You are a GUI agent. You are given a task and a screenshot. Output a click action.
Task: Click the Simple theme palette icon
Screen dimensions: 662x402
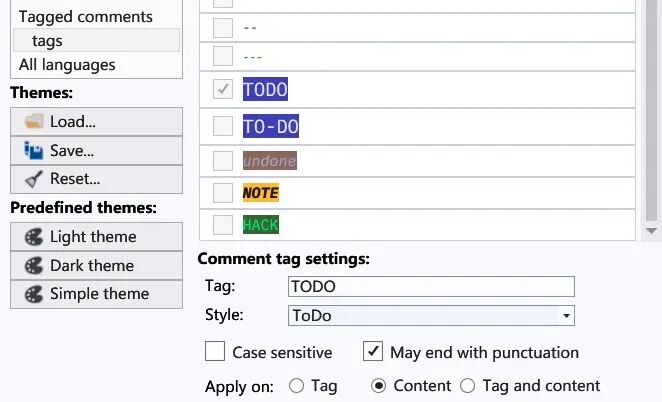(34, 294)
